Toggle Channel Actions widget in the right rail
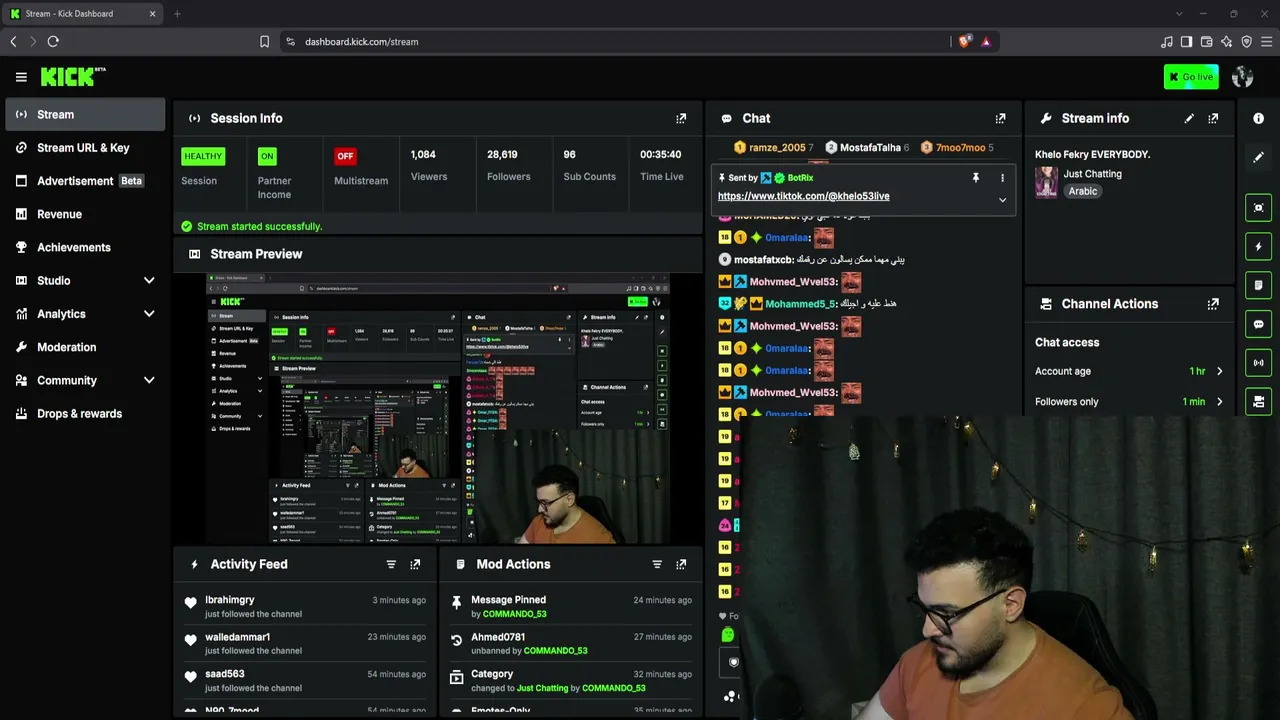Image resolution: width=1280 pixels, height=720 pixels. tap(1259, 401)
